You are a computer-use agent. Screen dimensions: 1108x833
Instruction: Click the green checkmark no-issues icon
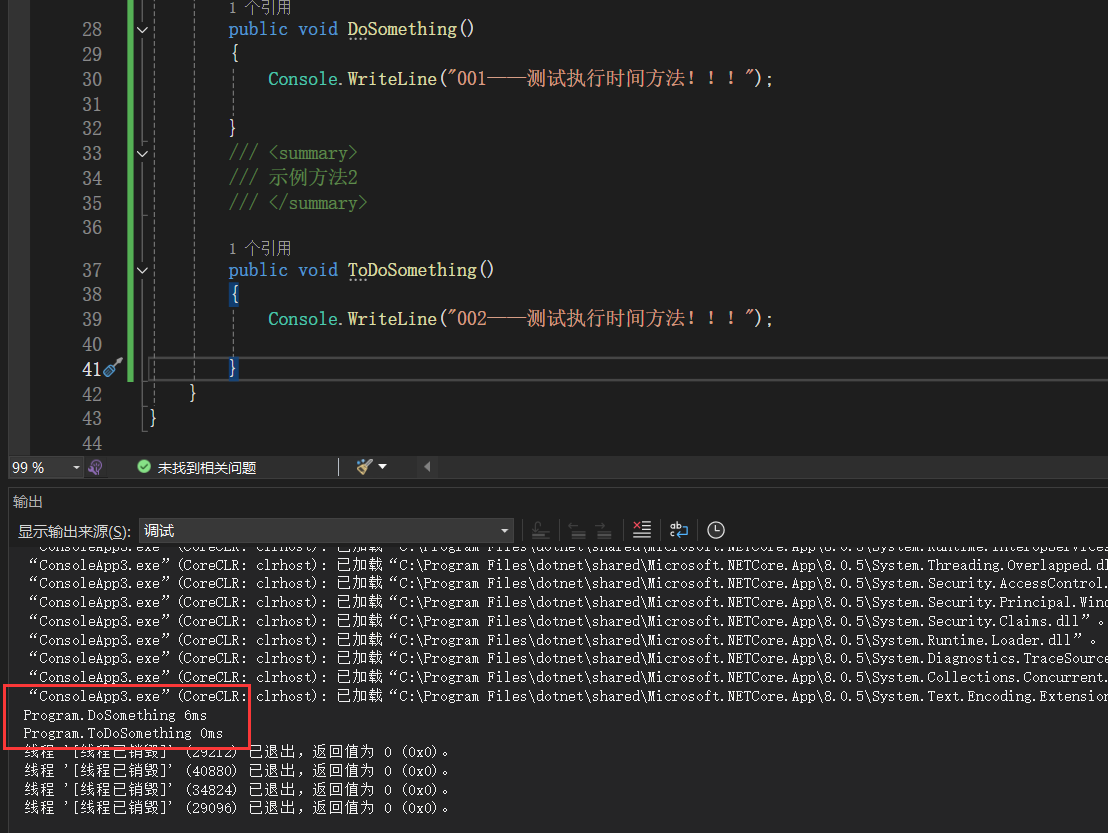pyautogui.click(x=144, y=467)
